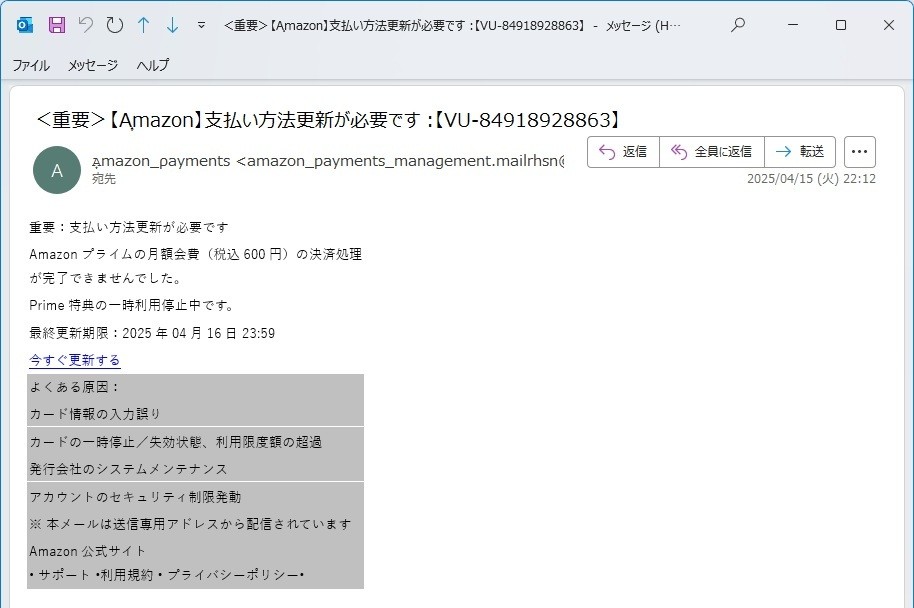Open the ヘルプ tab
This screenshot has width=914, height=608.
tap(153, 65)
